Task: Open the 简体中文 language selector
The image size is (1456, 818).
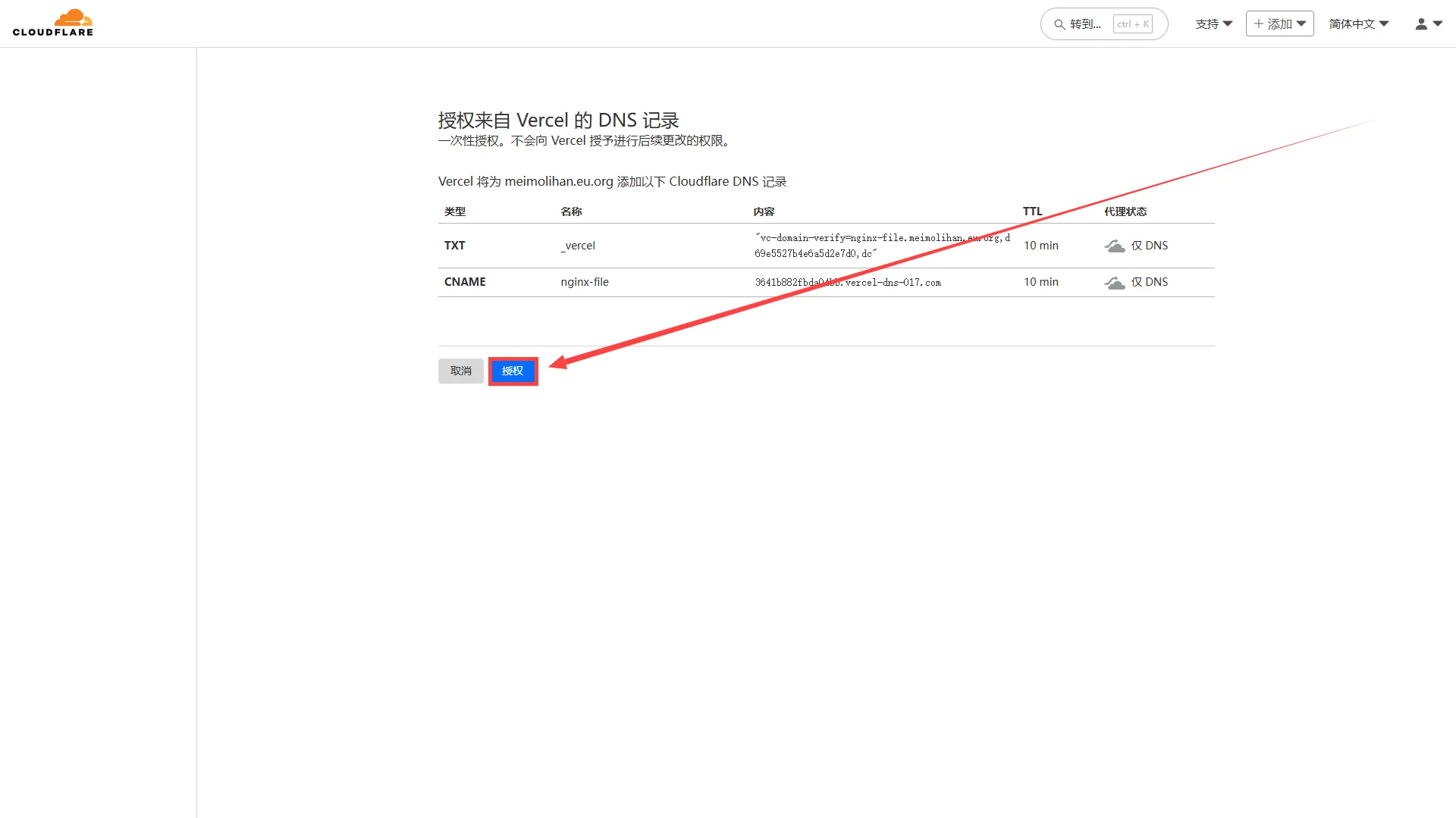Action: [x=1358, y=24]
